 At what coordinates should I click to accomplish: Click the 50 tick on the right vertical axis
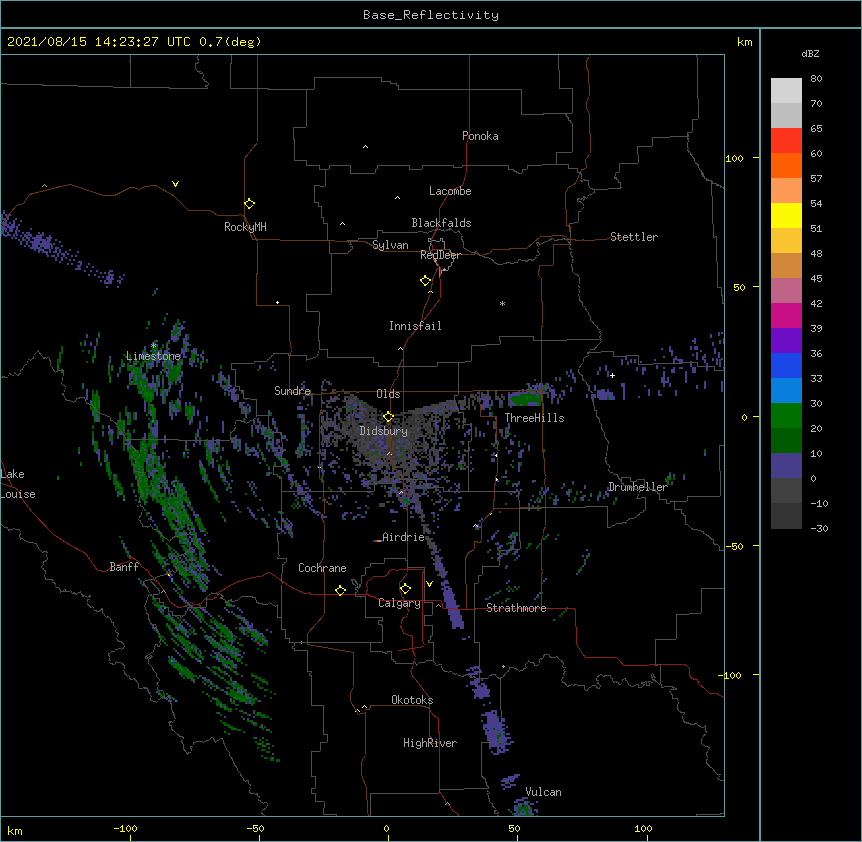coord(739,287)
